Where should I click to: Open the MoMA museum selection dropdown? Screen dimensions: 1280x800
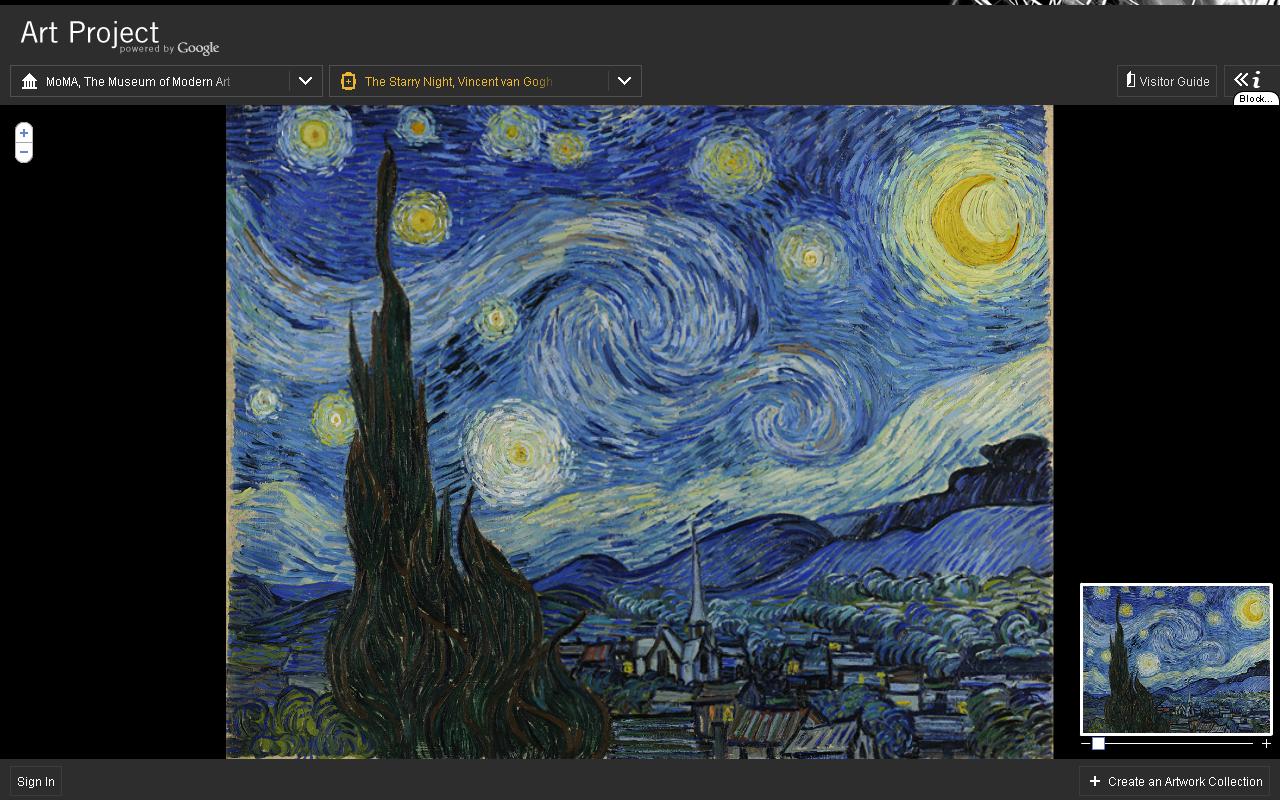click(x=166, y=81)
